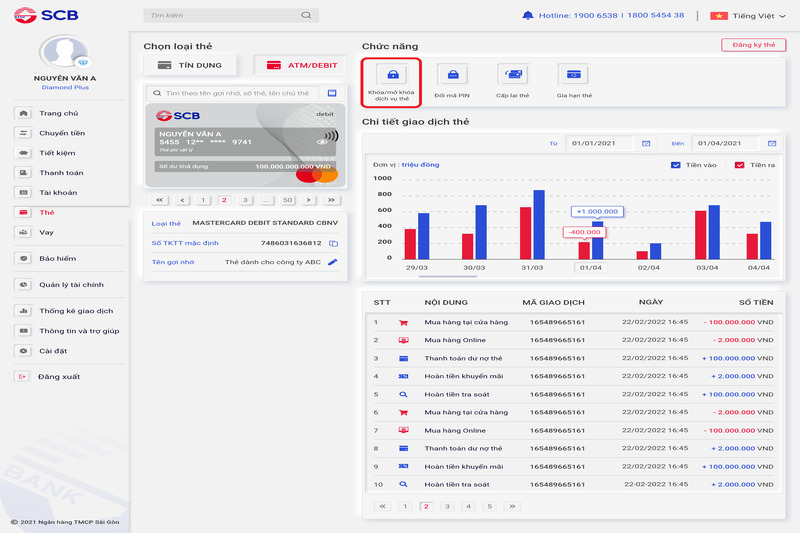
Task: Open the Gia hạn thẻ function
Action: pos(574,82)
